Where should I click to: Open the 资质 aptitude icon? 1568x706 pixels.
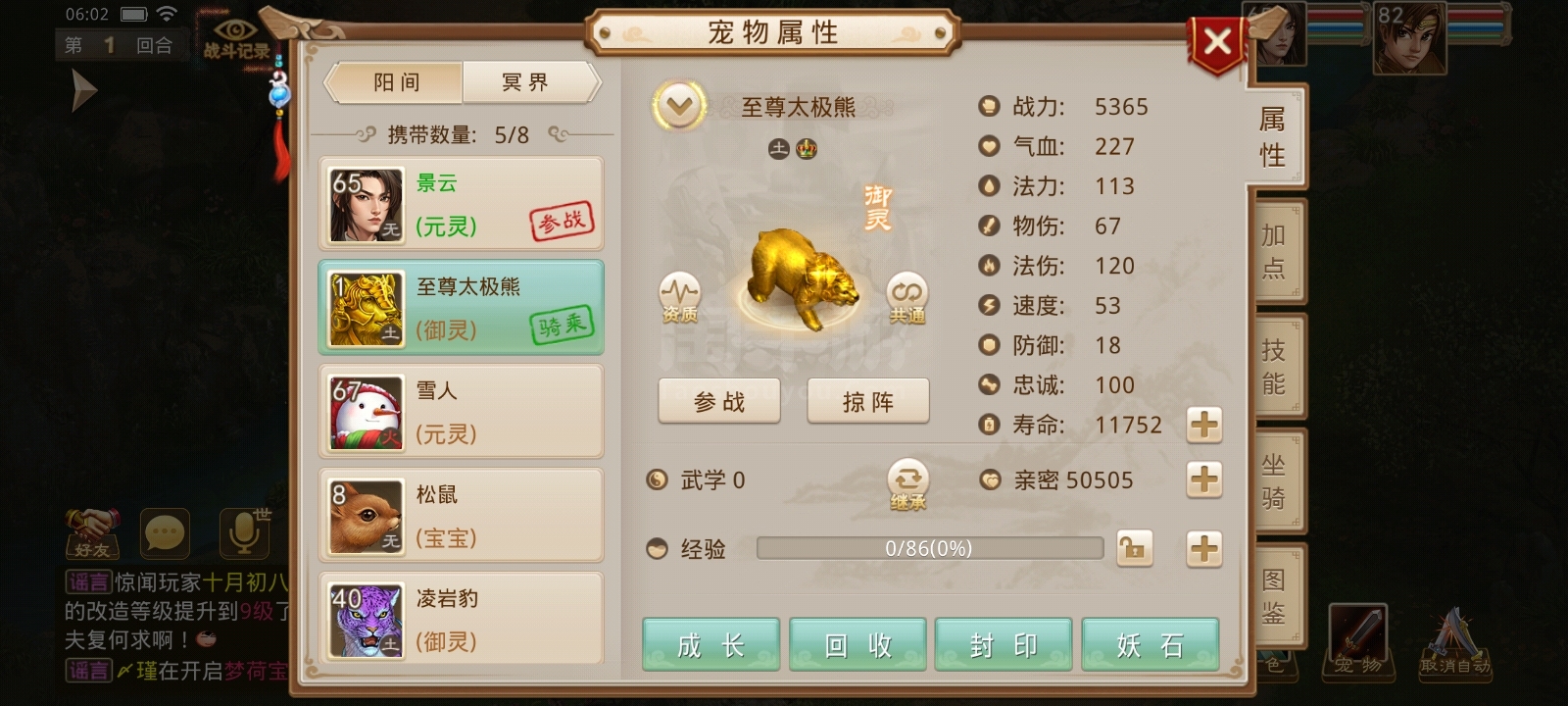[679, 297]
